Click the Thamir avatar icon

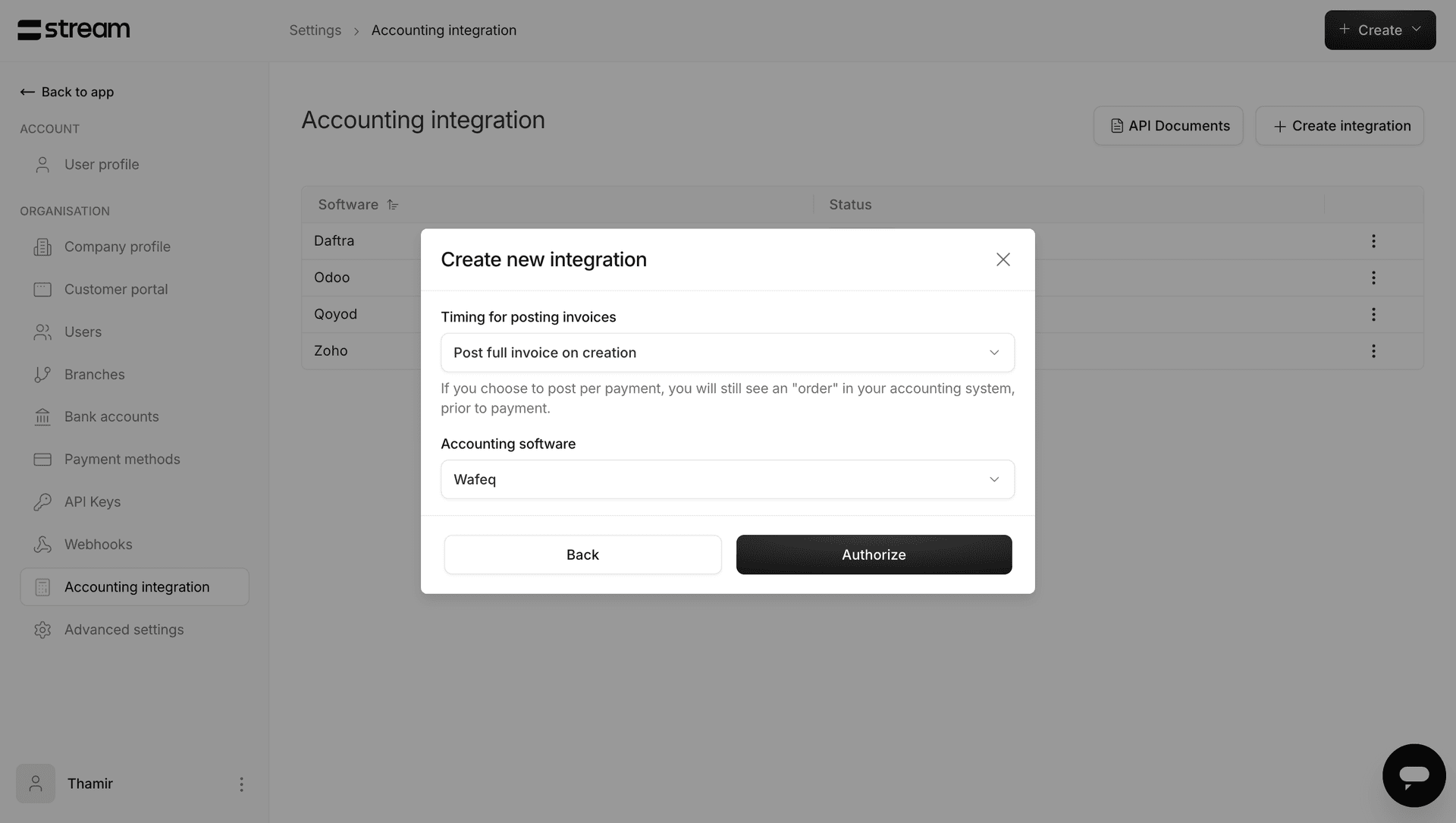click(36, 784)
